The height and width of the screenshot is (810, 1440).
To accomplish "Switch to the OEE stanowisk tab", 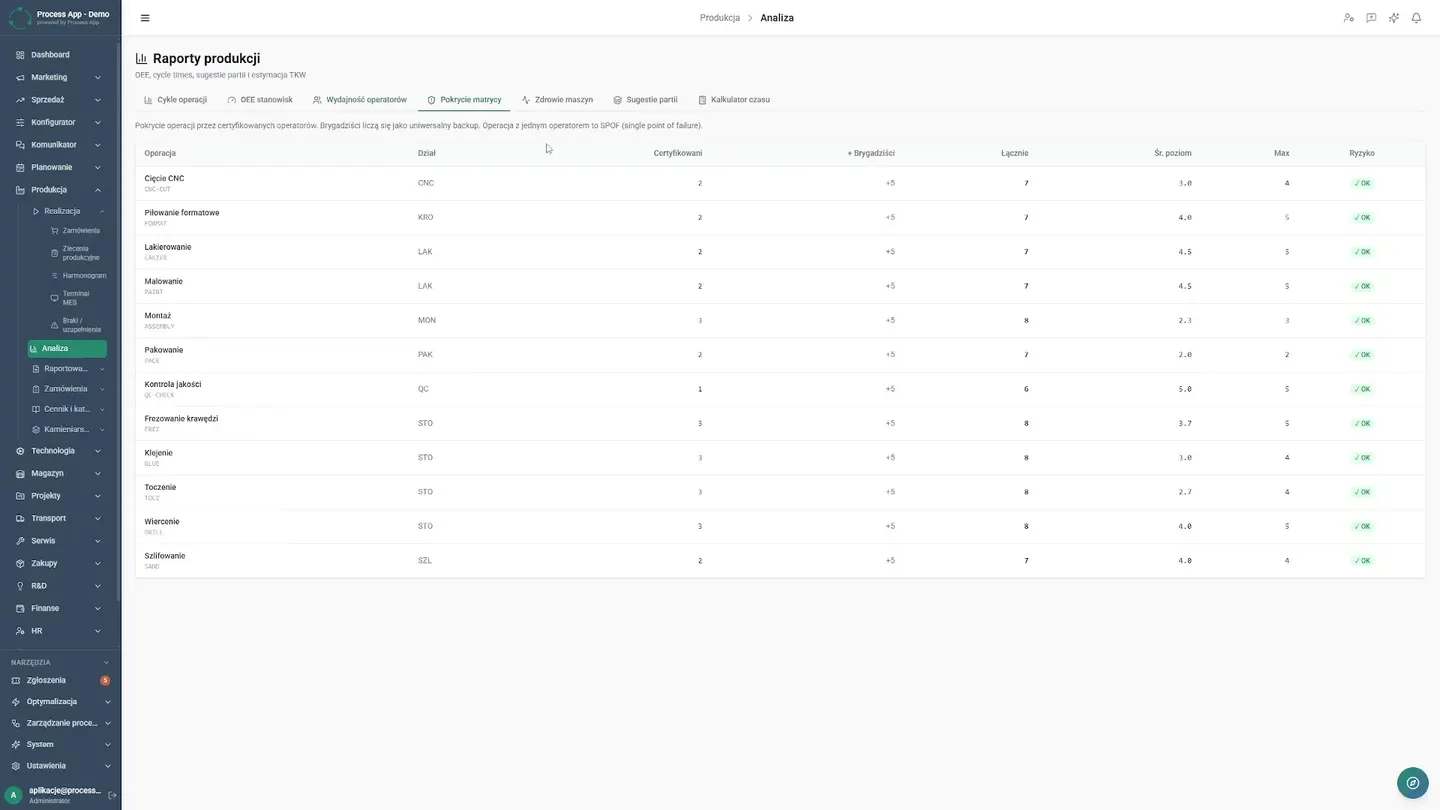I will pyautogui.click(x=260, y=100).
